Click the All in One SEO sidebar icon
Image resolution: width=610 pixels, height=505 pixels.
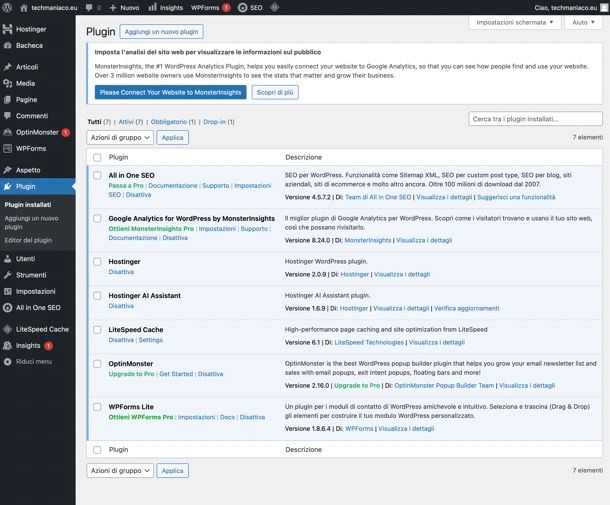click(x=7, y=307)
